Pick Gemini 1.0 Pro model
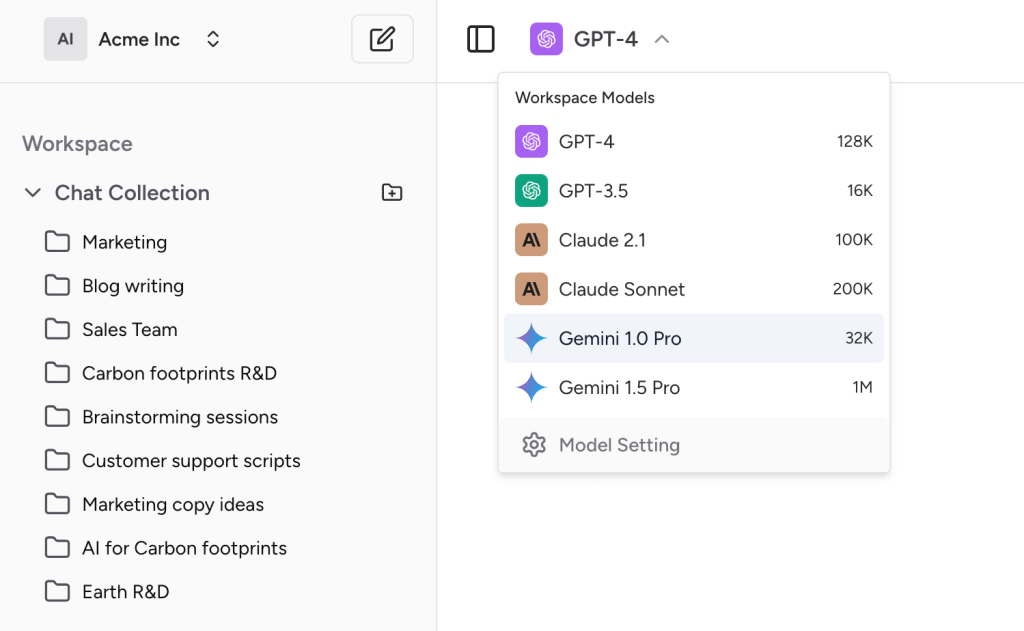 coord(694,338)
